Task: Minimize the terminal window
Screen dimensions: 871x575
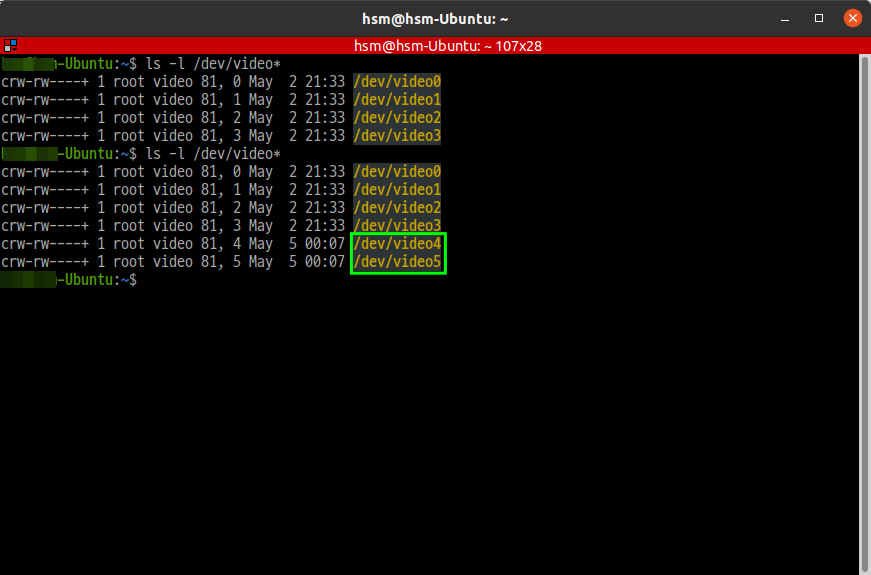Action: pyautogui.click(x=785, y=19)
